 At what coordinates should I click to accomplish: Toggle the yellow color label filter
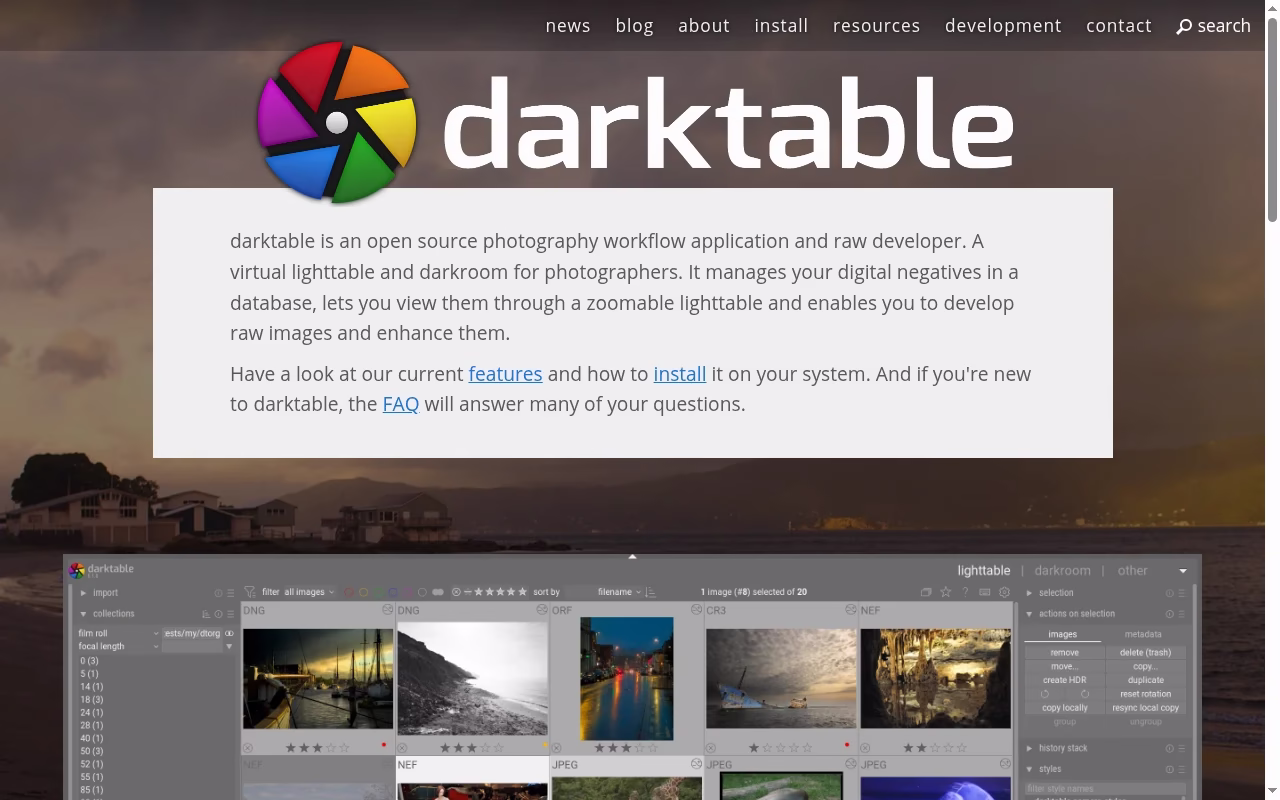[x=364, y=592]
